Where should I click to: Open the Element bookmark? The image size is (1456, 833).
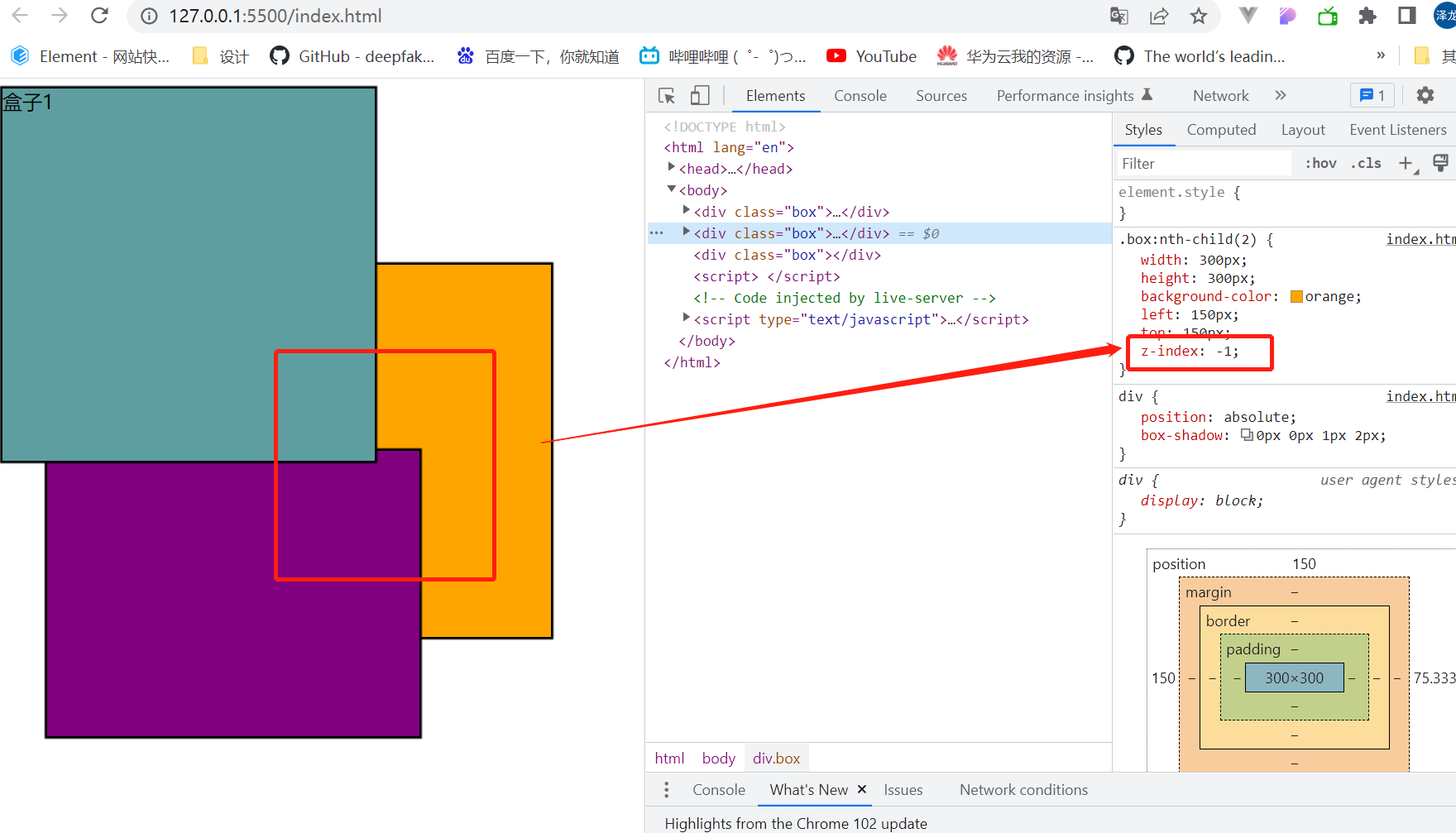coord(90,56)
